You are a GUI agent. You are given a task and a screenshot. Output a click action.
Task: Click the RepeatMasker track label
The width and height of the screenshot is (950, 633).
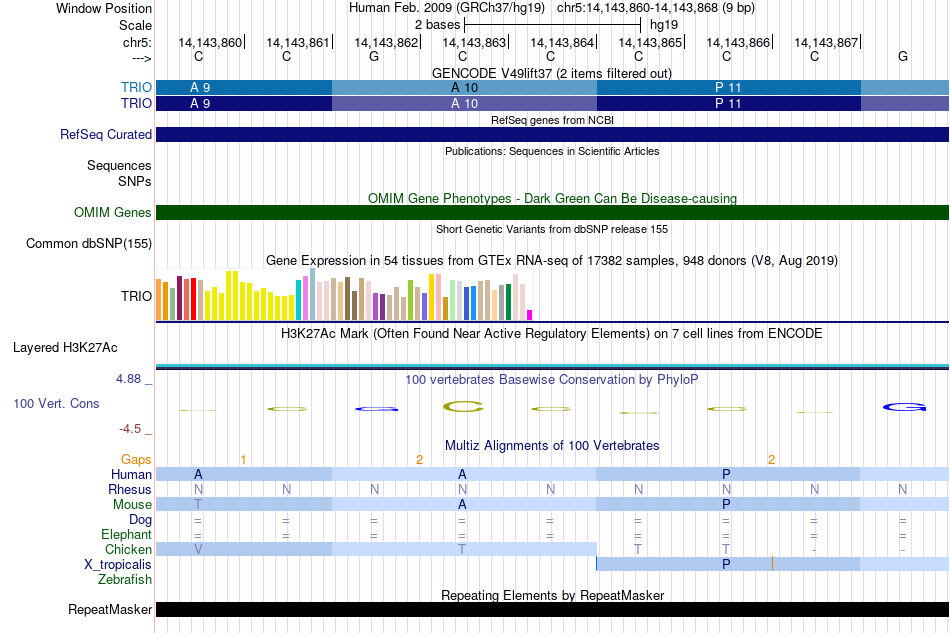pyautogui.click(x=110, y=609)
